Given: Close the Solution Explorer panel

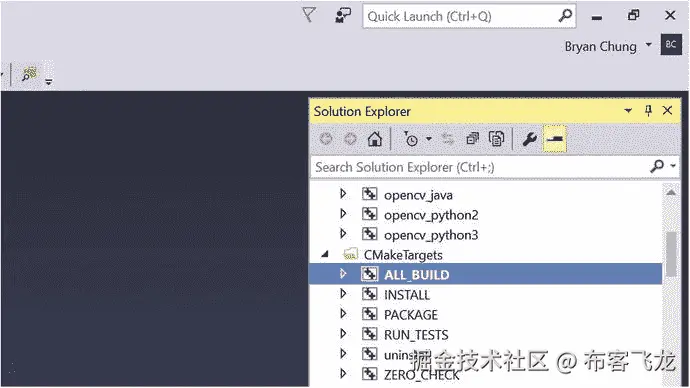Looking at the screenshot, I should [x=668, y=110].
